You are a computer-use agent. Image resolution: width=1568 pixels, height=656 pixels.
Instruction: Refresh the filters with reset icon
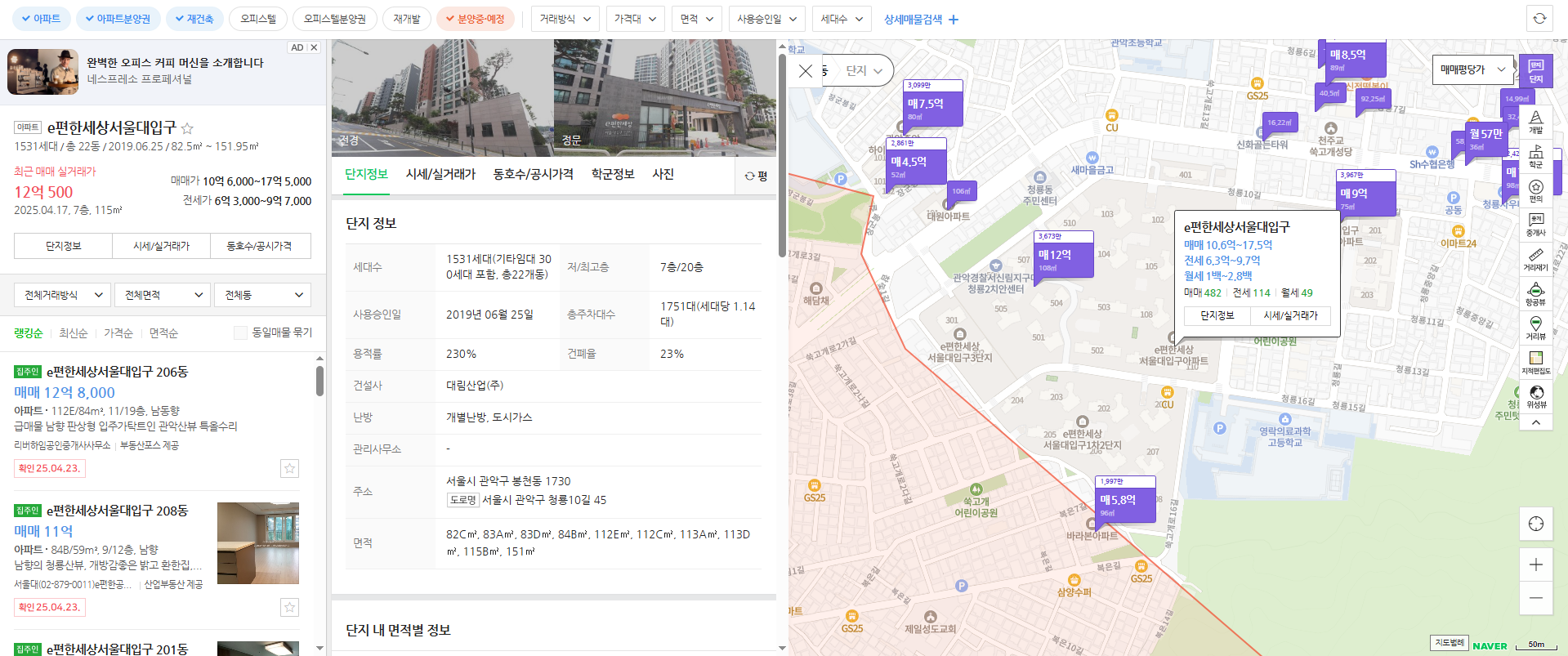click(1539, 19)
